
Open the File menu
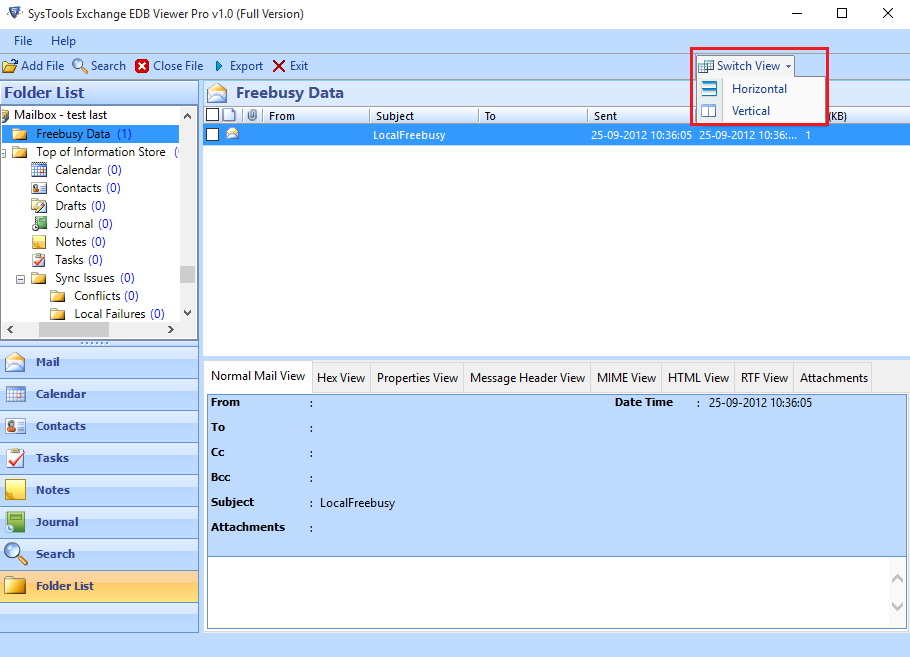coord(23,41)
